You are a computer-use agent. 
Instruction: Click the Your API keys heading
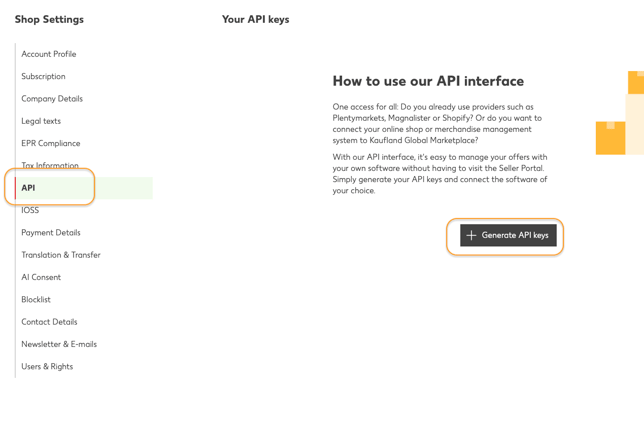coord(255,19)
